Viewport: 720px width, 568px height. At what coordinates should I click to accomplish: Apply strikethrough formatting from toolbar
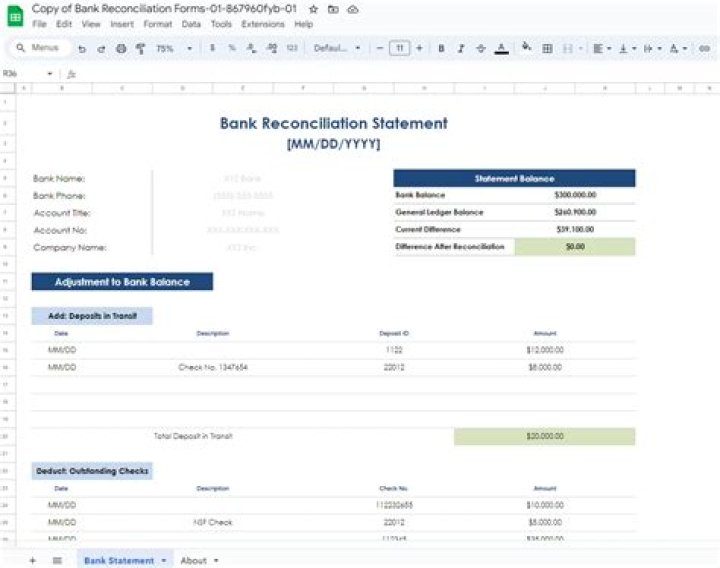pos(481,48)
